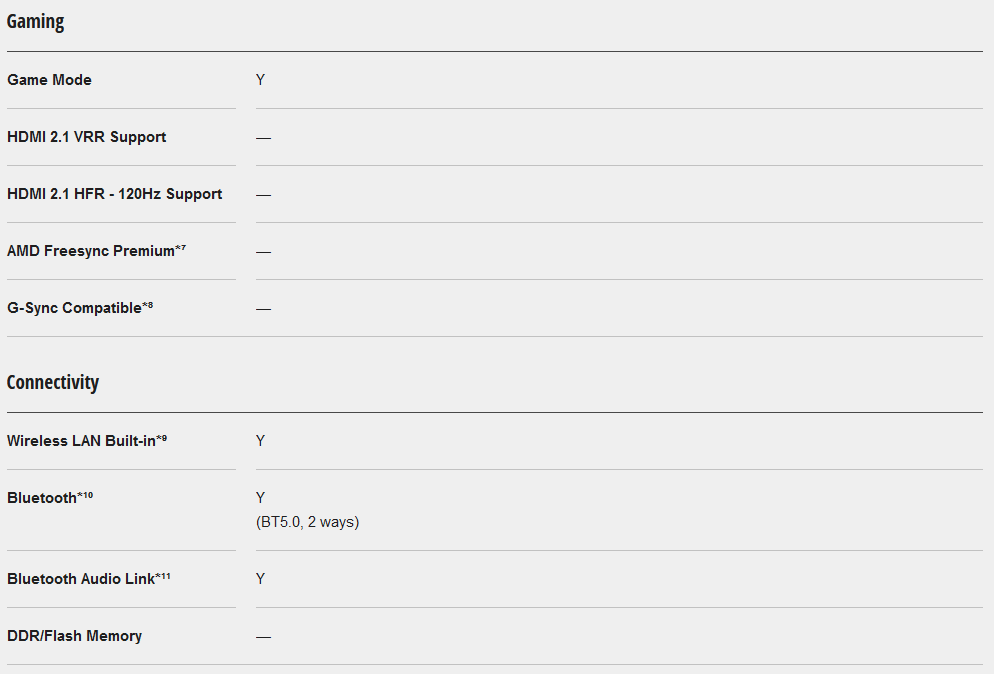Click the DDR/Flash Memory label

(x=74, y=636)
